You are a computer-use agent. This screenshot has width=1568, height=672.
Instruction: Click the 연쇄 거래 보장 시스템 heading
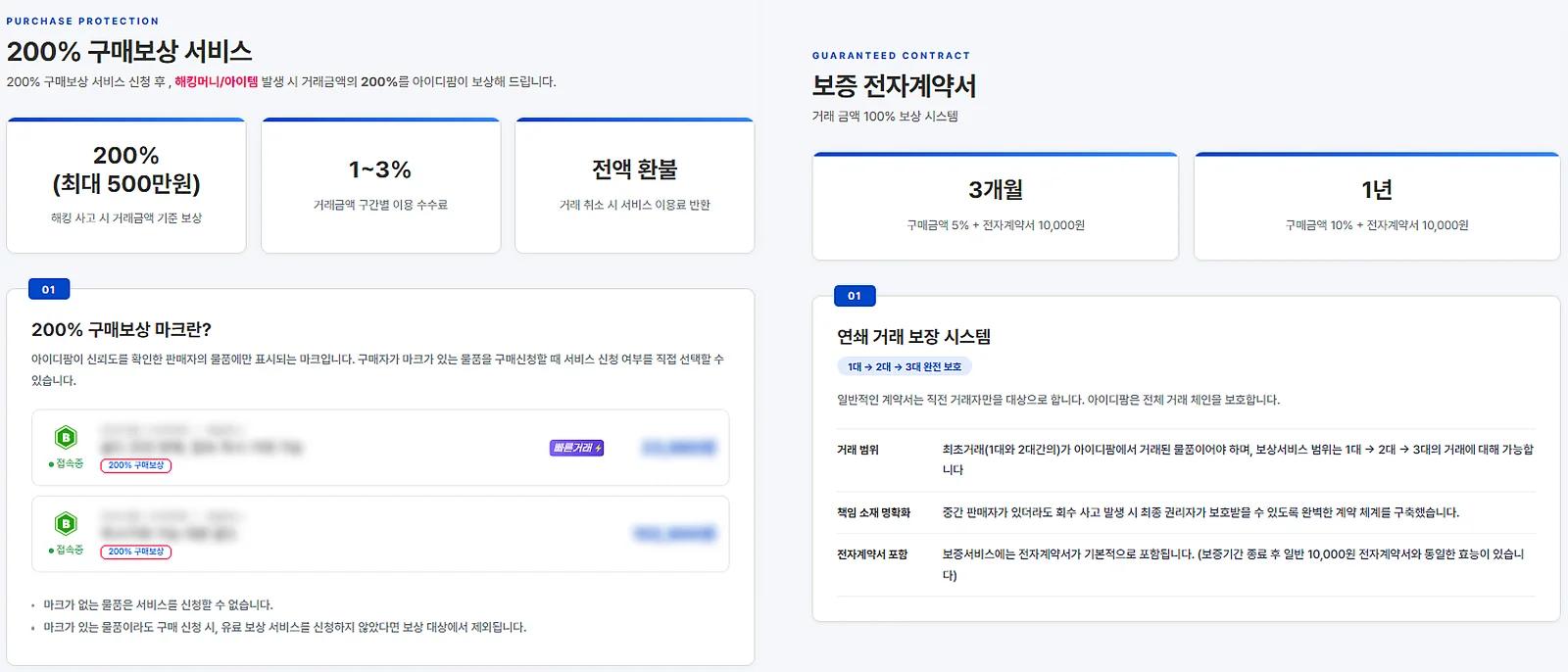pos(913,336)
